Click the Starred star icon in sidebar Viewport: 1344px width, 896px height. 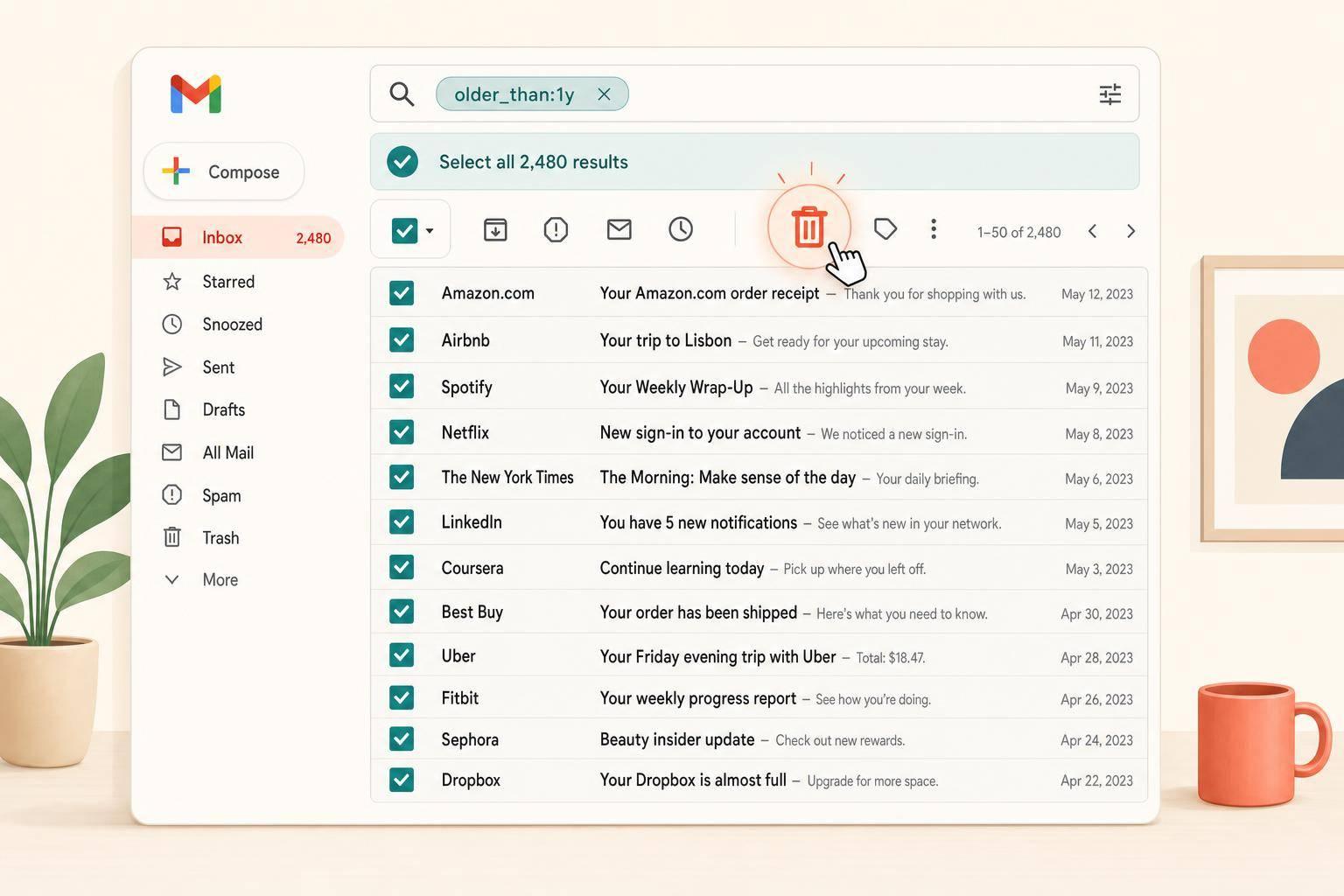tap(172, 282)
